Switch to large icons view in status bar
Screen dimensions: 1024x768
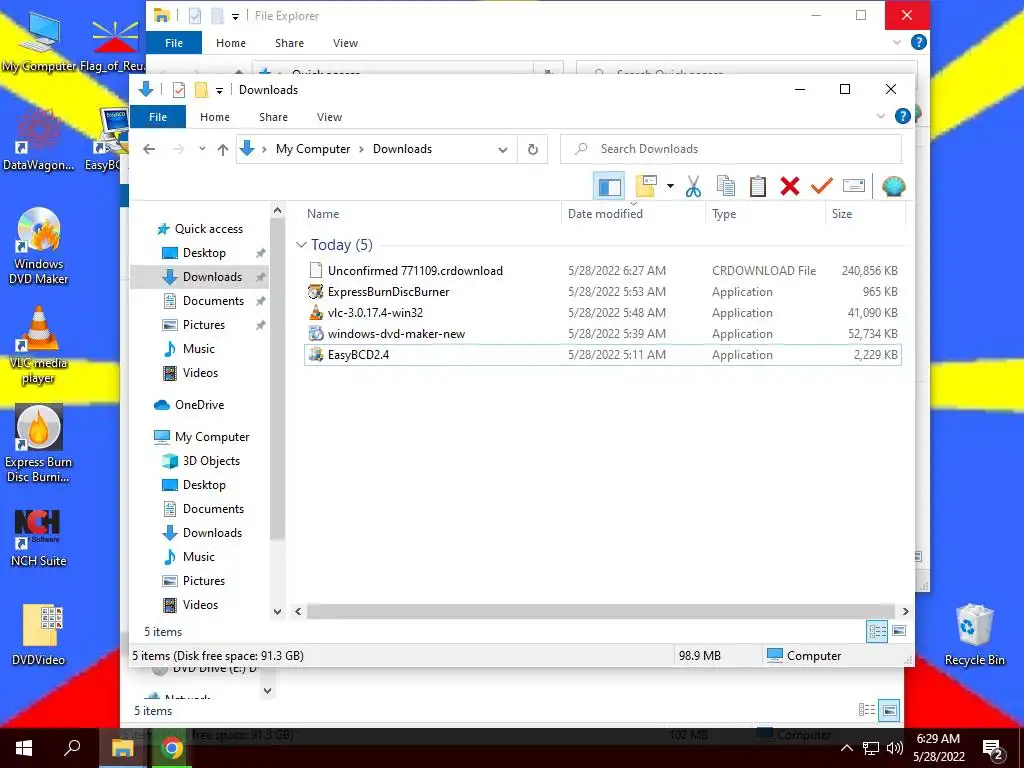coord(899,631)
